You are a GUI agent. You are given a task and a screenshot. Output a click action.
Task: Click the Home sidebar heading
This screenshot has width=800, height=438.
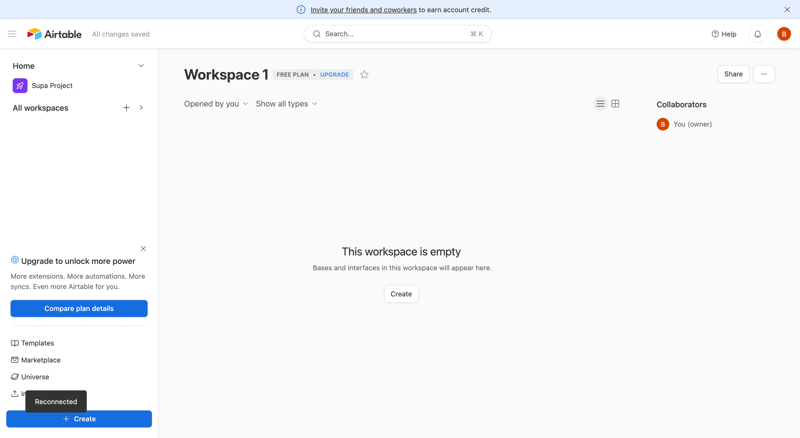23,66
